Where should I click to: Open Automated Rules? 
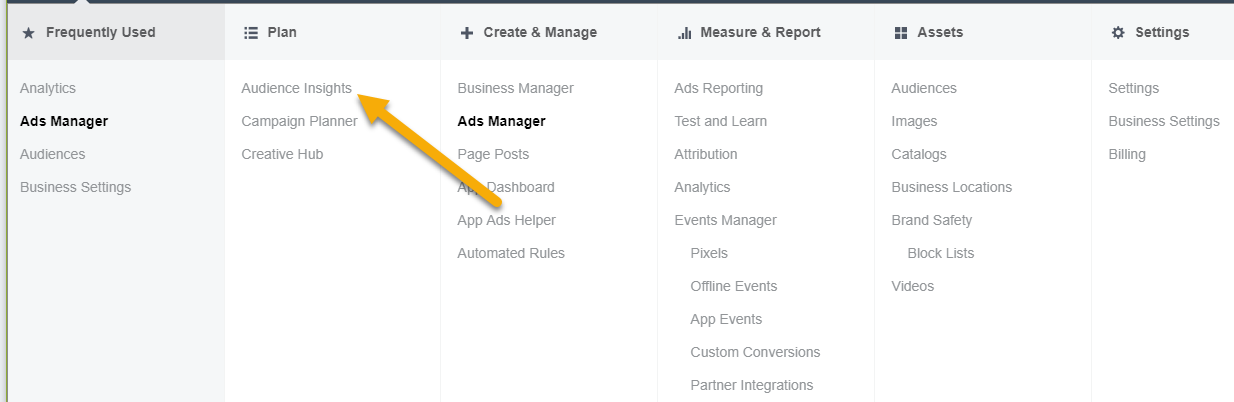pyautogui.click(x=511, y=253)
